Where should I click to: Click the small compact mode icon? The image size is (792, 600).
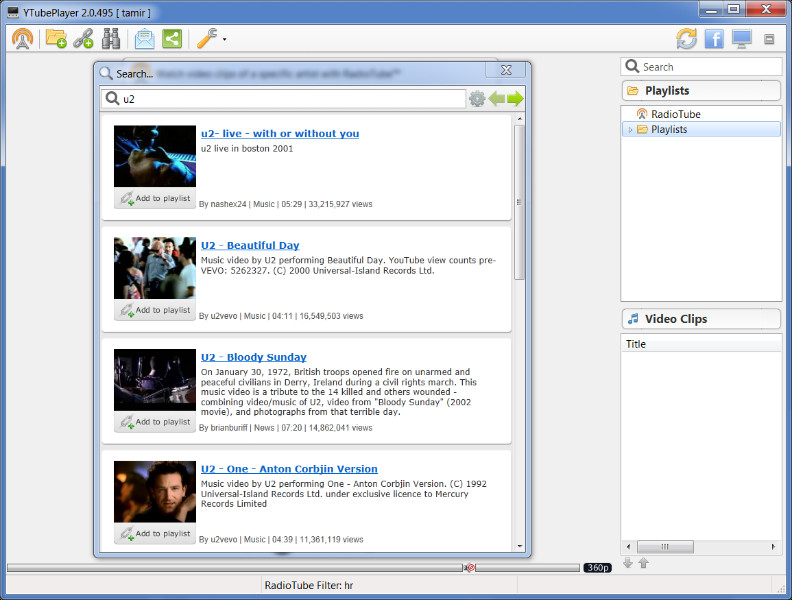(769, 39)
